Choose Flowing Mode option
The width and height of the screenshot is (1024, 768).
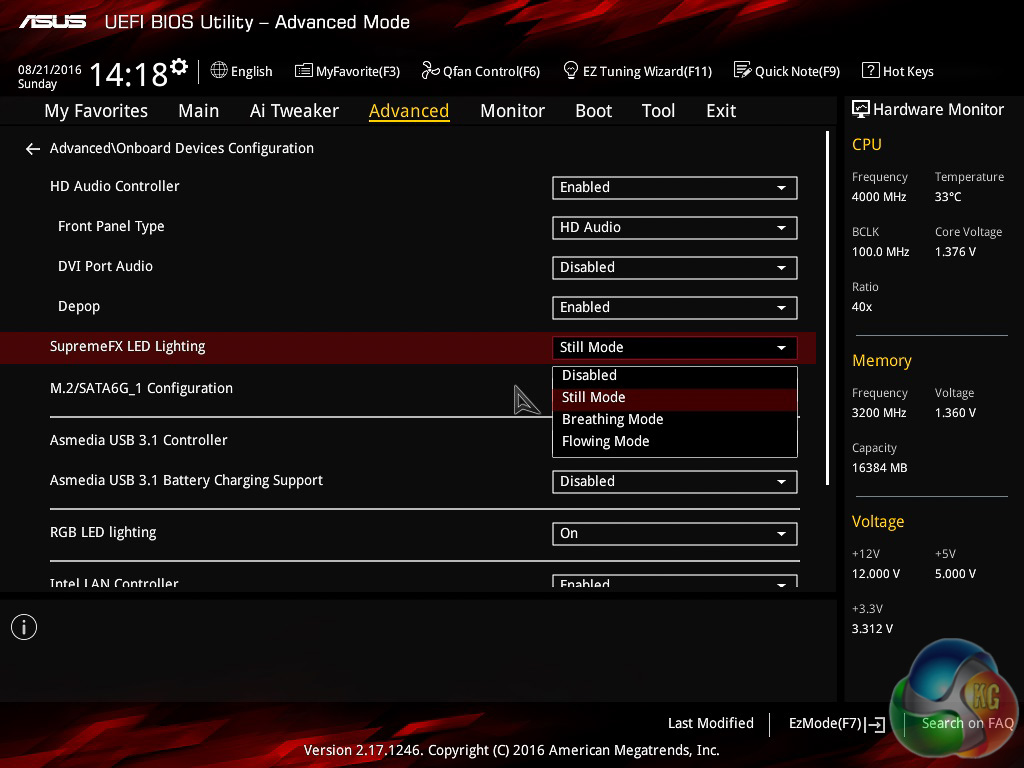pos(675,441)
